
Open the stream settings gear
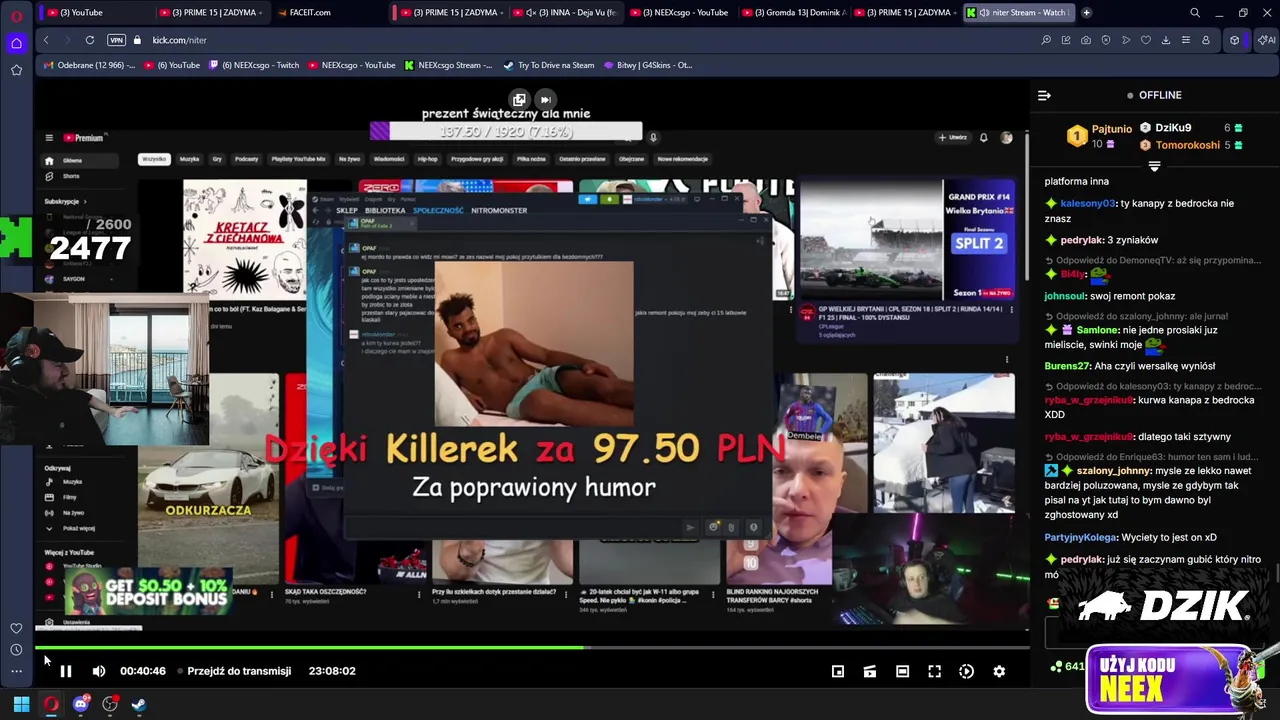click(x=999, y=671)
